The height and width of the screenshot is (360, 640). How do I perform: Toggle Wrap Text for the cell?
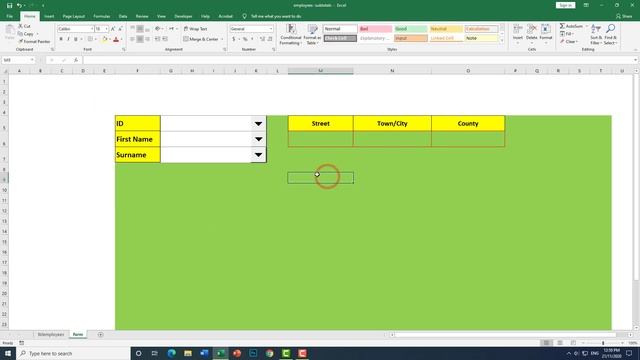[x=196, y=29]
